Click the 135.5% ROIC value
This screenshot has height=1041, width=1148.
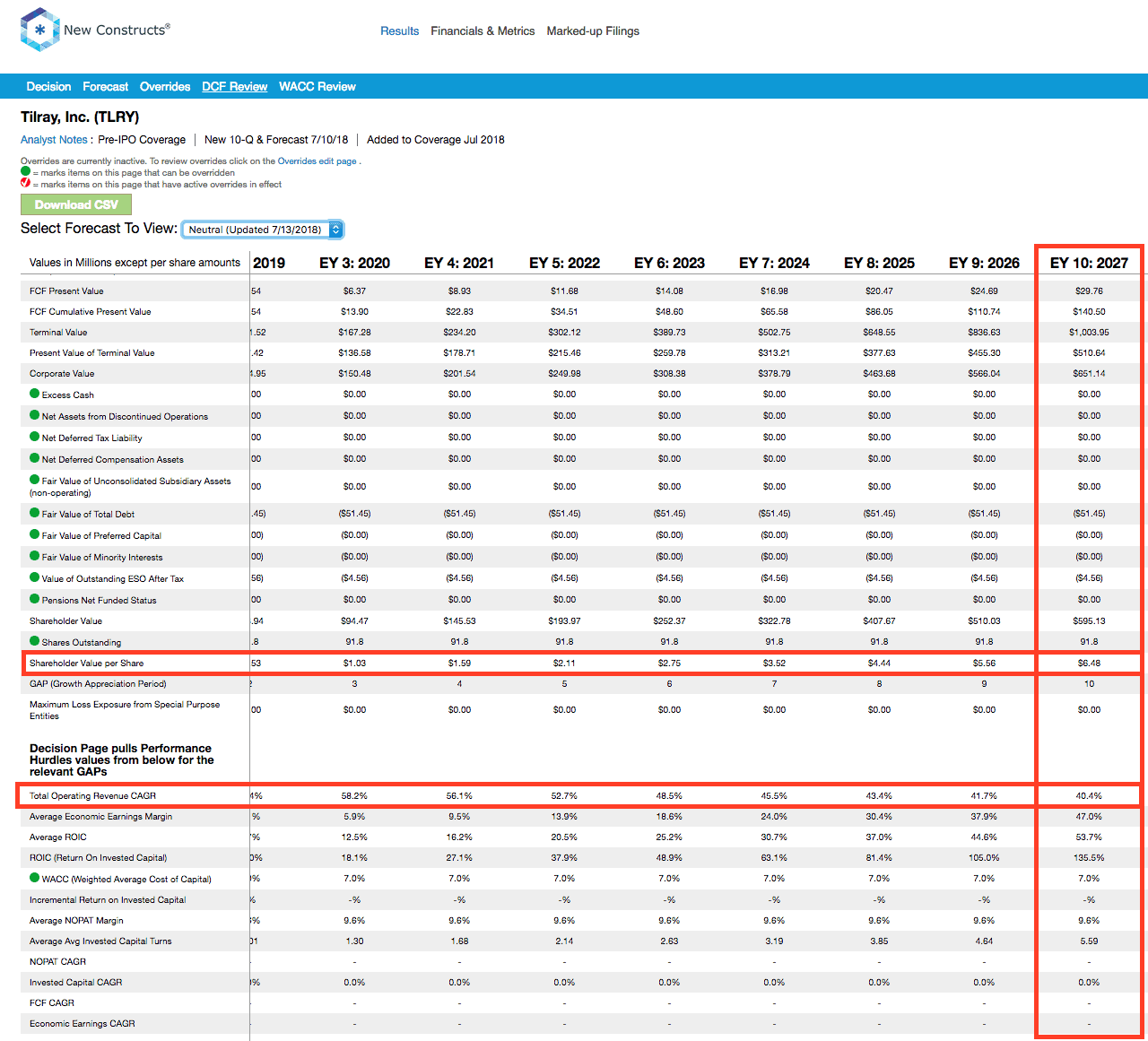(x=1089, y=857)
